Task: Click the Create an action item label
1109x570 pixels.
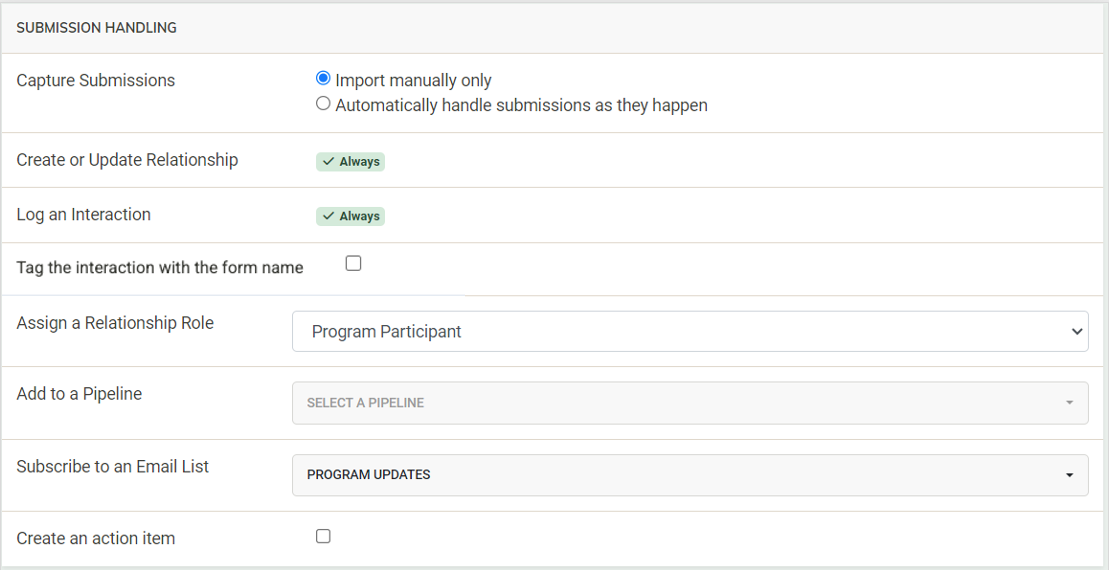Action: click(x=96, y=538)
